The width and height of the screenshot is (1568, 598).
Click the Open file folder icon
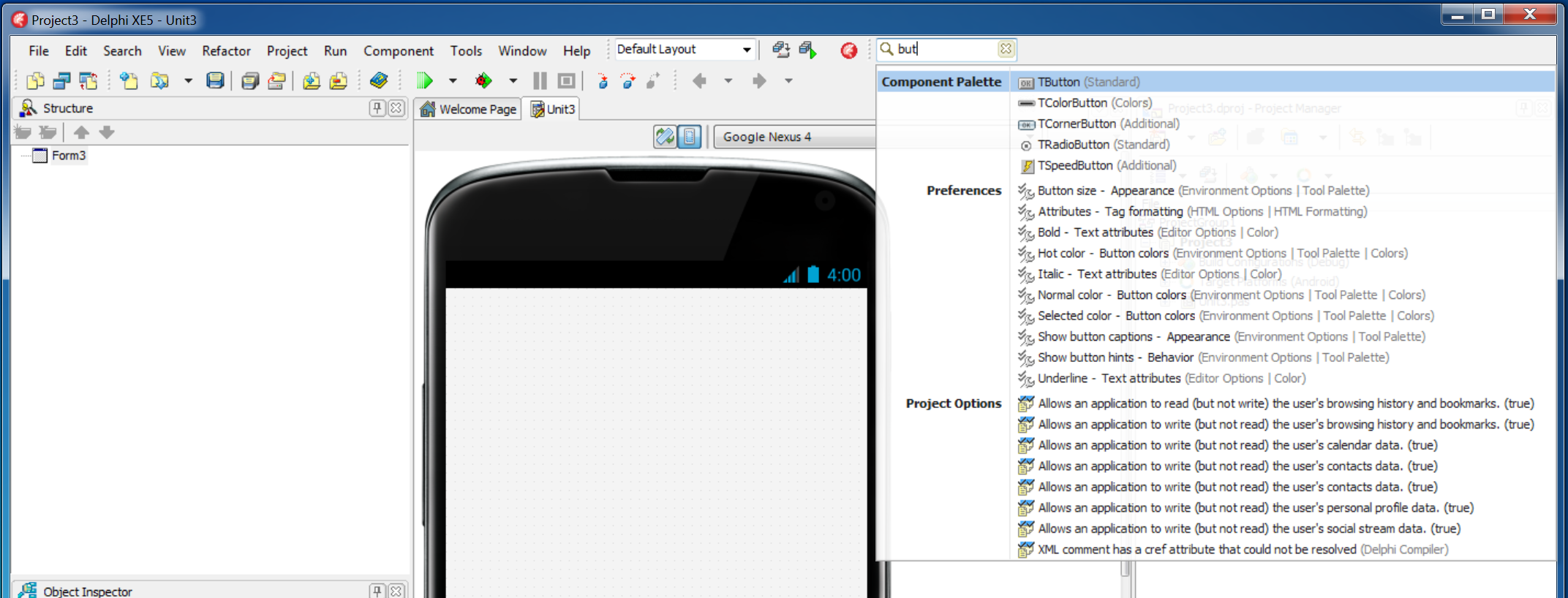click(160, 81)
